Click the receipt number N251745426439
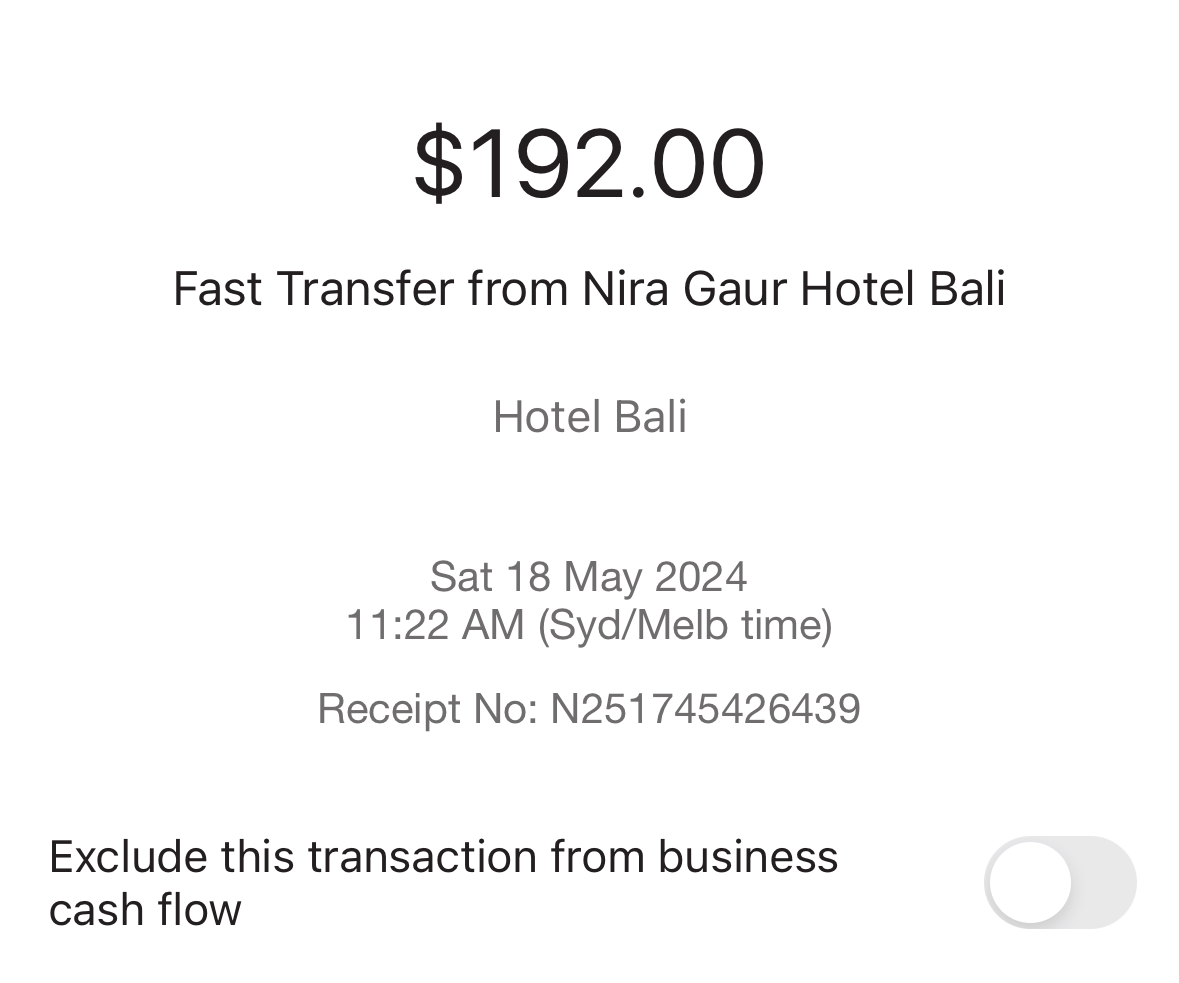Viewport: 1179px width, 983px height. pyautogui.click(x=705, y=708)
